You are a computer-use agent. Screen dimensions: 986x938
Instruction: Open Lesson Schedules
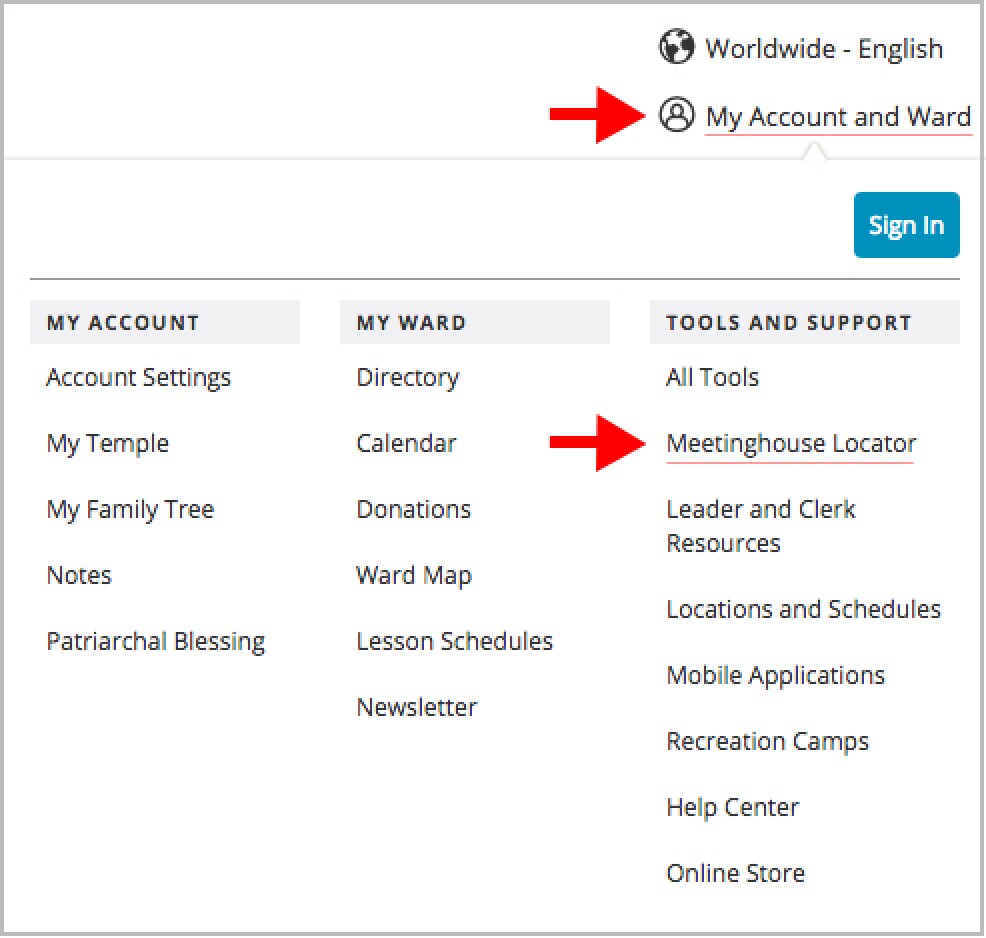pos(454,641)
